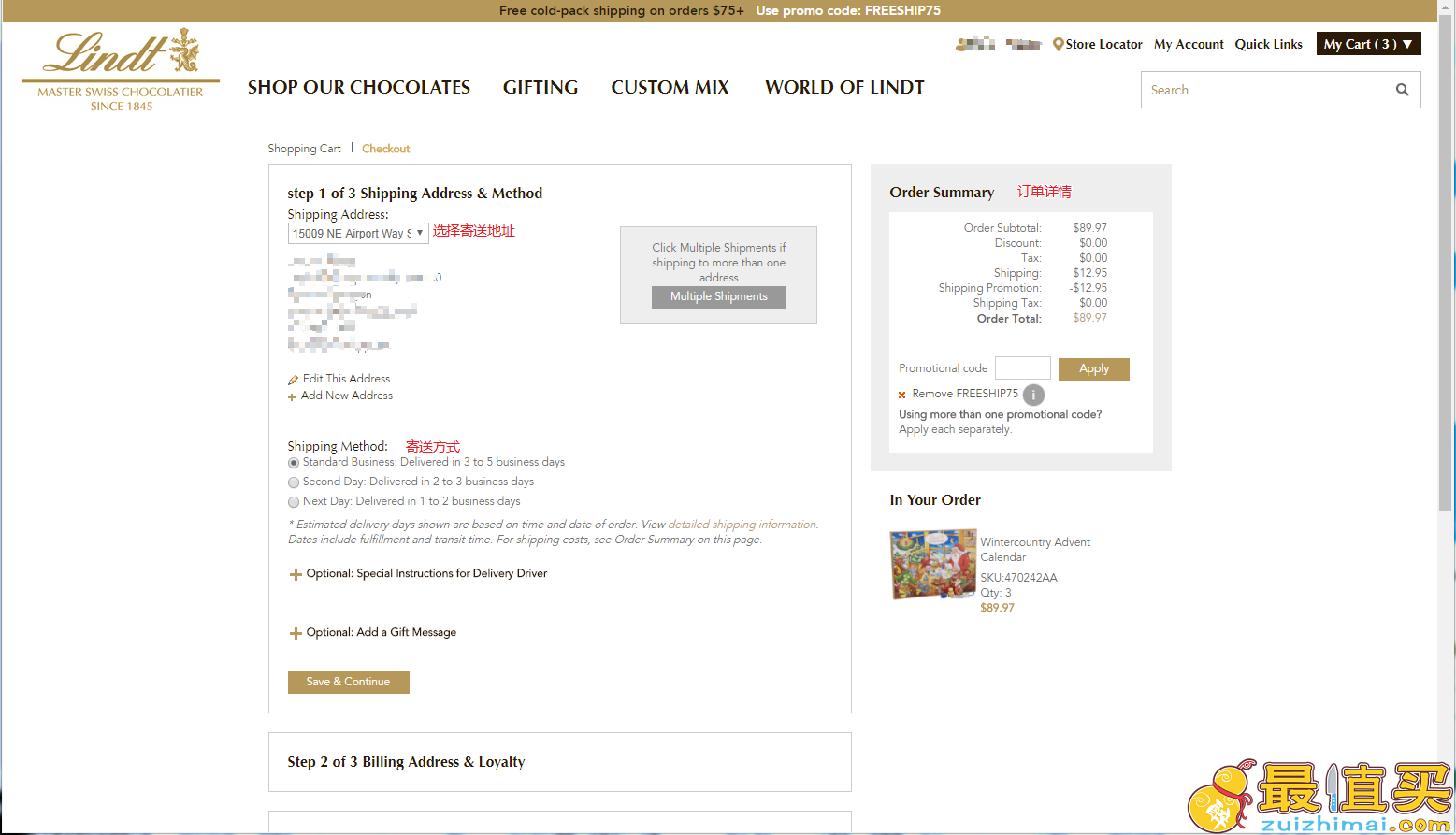Image resolution: width=1456 pixels, height=835 pixels.
Task: Click the plus icon for Add New Address
Action: pyautogui.click(x=292, y=396)
